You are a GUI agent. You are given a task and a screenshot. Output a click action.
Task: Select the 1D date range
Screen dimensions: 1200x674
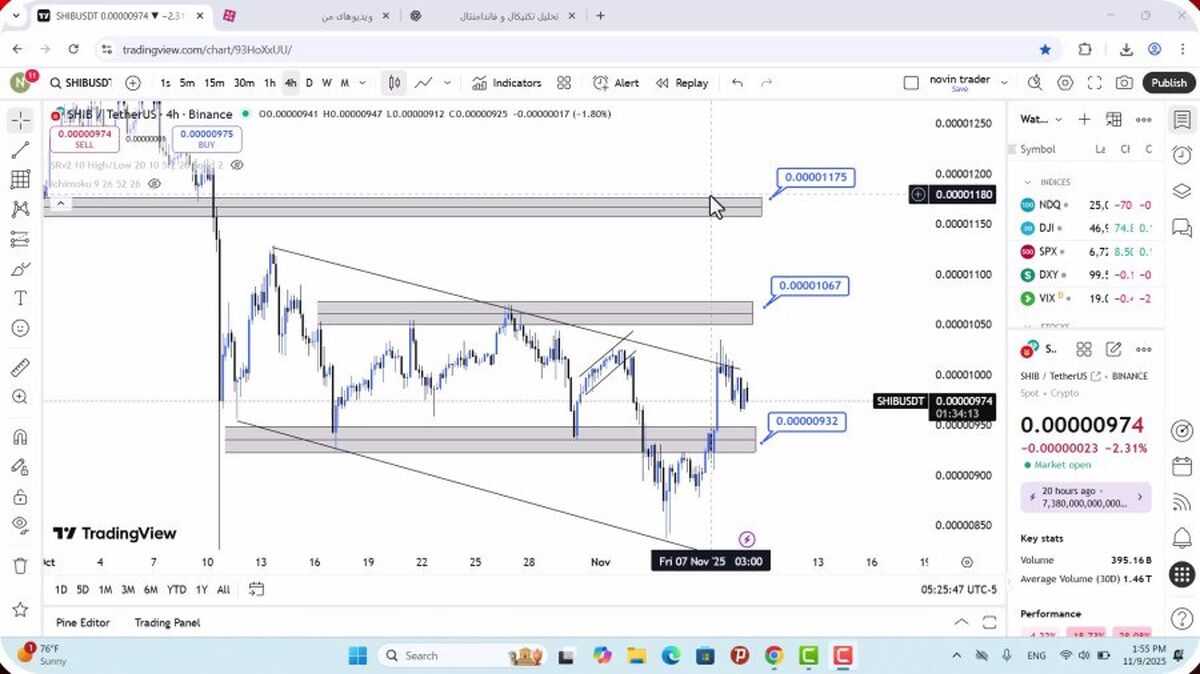61,589
